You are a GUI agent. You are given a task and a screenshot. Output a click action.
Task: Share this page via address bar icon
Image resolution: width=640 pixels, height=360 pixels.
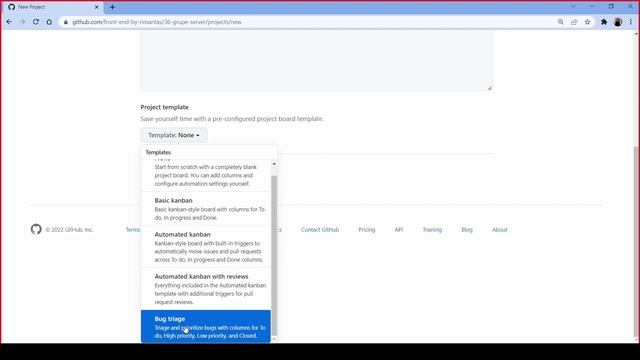point(574,22)
